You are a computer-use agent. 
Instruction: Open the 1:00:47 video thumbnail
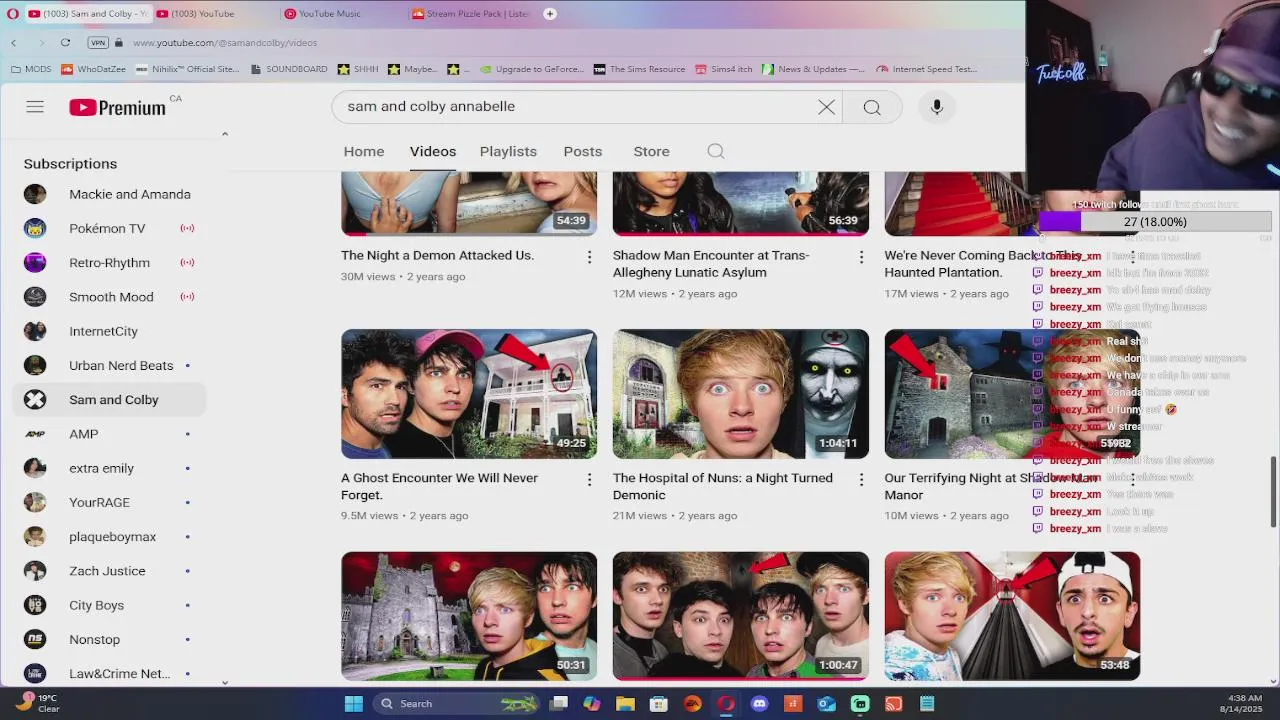(x=741, y=616)
